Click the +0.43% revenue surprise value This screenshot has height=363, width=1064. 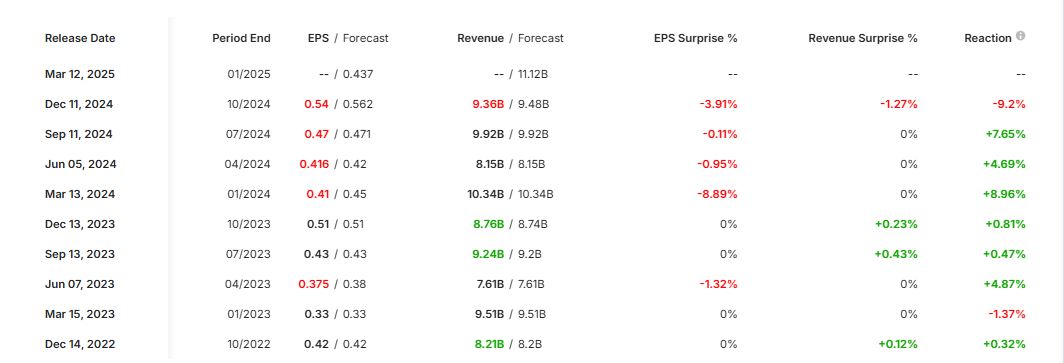(896, 254)
